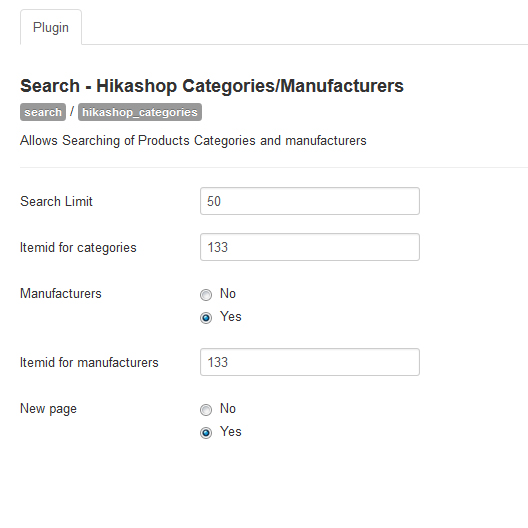Click the "Itemid for manufacturers" label
This screenshot has height=528, width=528.
(x=89, y=362)
